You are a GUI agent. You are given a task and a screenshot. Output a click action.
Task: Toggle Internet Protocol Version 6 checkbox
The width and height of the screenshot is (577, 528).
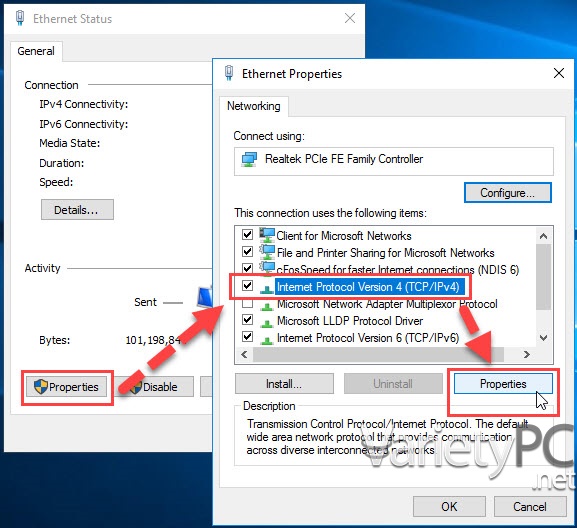(x=247, y=337)
